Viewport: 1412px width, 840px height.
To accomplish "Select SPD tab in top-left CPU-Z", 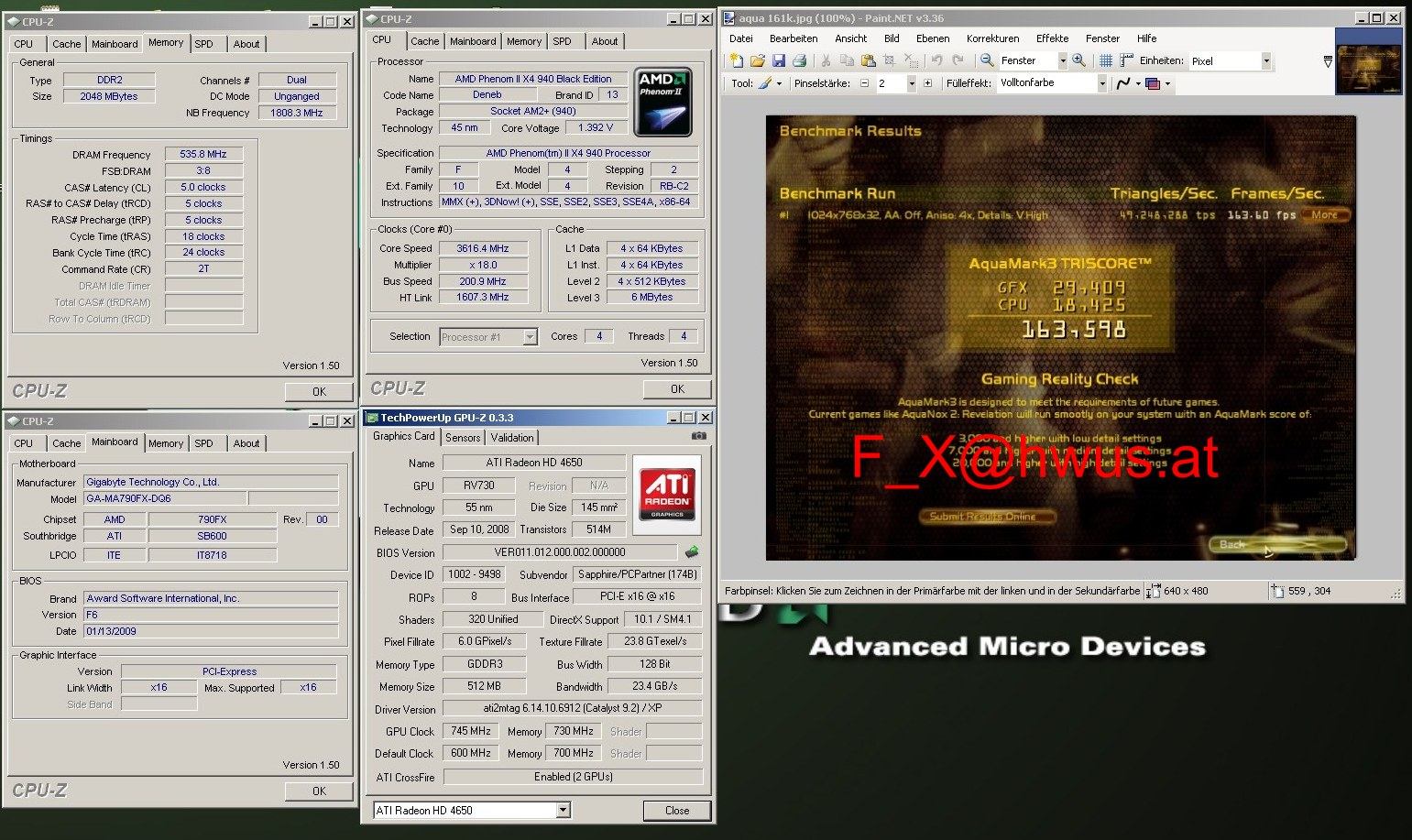I will click(x=204, y=44).
